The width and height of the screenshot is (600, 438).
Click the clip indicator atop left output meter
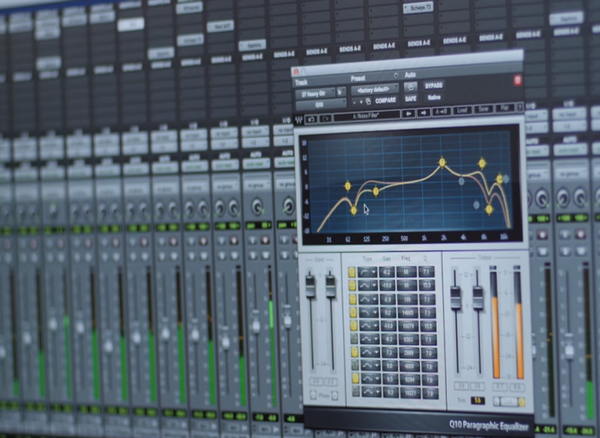(493, 268)
